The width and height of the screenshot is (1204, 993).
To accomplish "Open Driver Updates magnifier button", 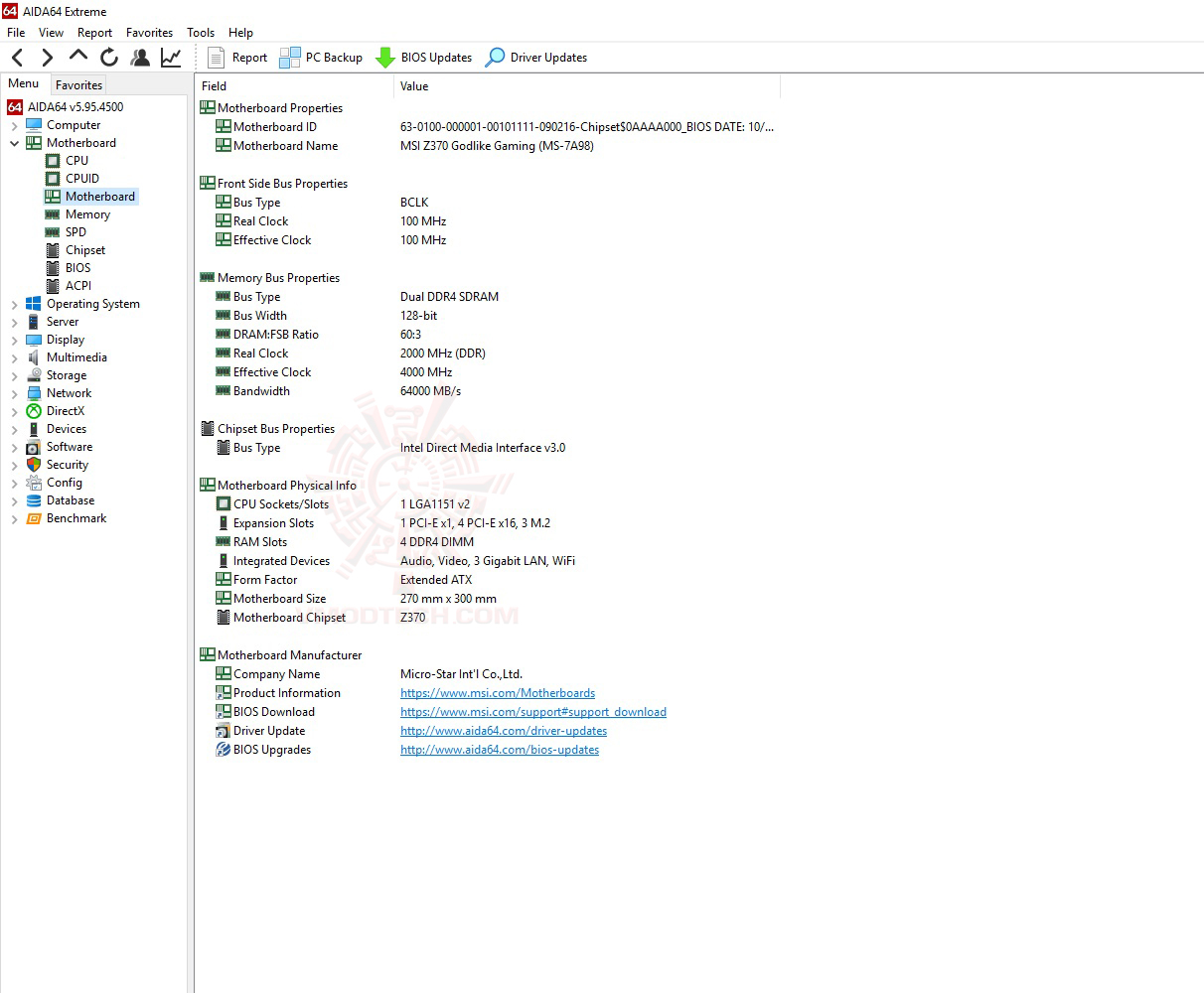I will click(536, 58).
